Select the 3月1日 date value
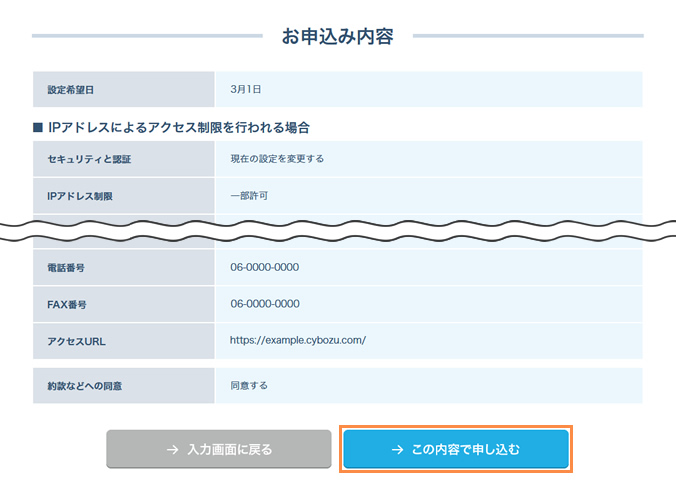The width and height of the screenshot is (676, 500). click(245, 89)
